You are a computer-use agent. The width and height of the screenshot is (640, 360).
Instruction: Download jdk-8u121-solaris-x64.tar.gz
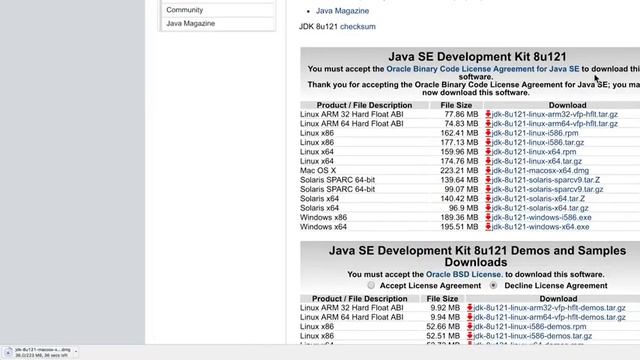pyautogui.click(x=540, y=208)
